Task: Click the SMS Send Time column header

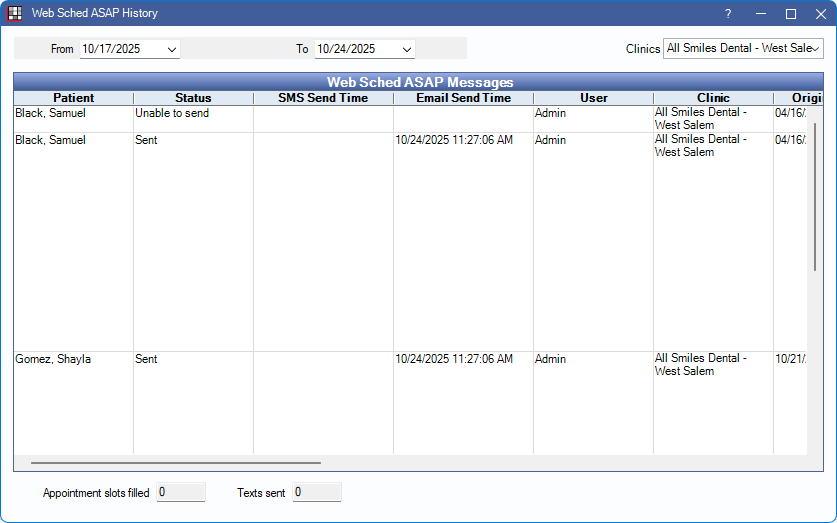Action: pos(322,98)
